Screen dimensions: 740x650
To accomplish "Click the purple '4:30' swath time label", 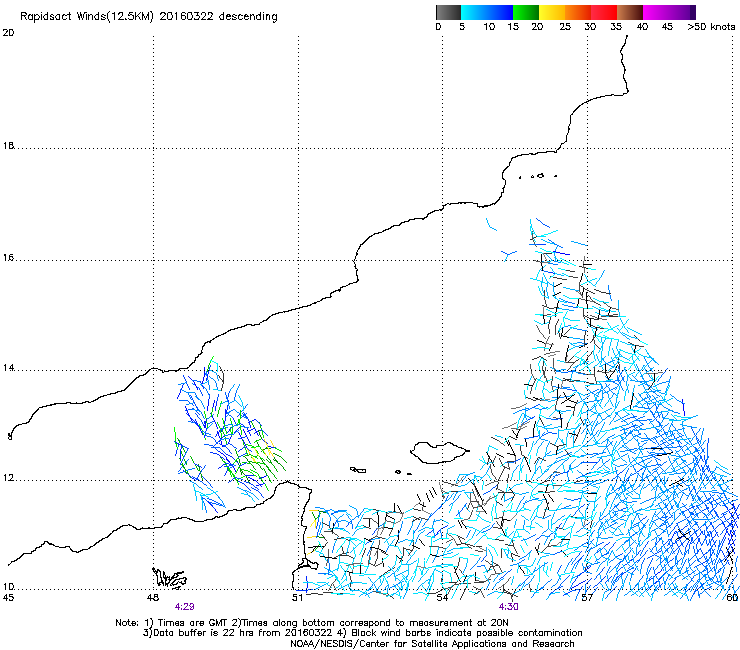I will (x=508, y=607).
